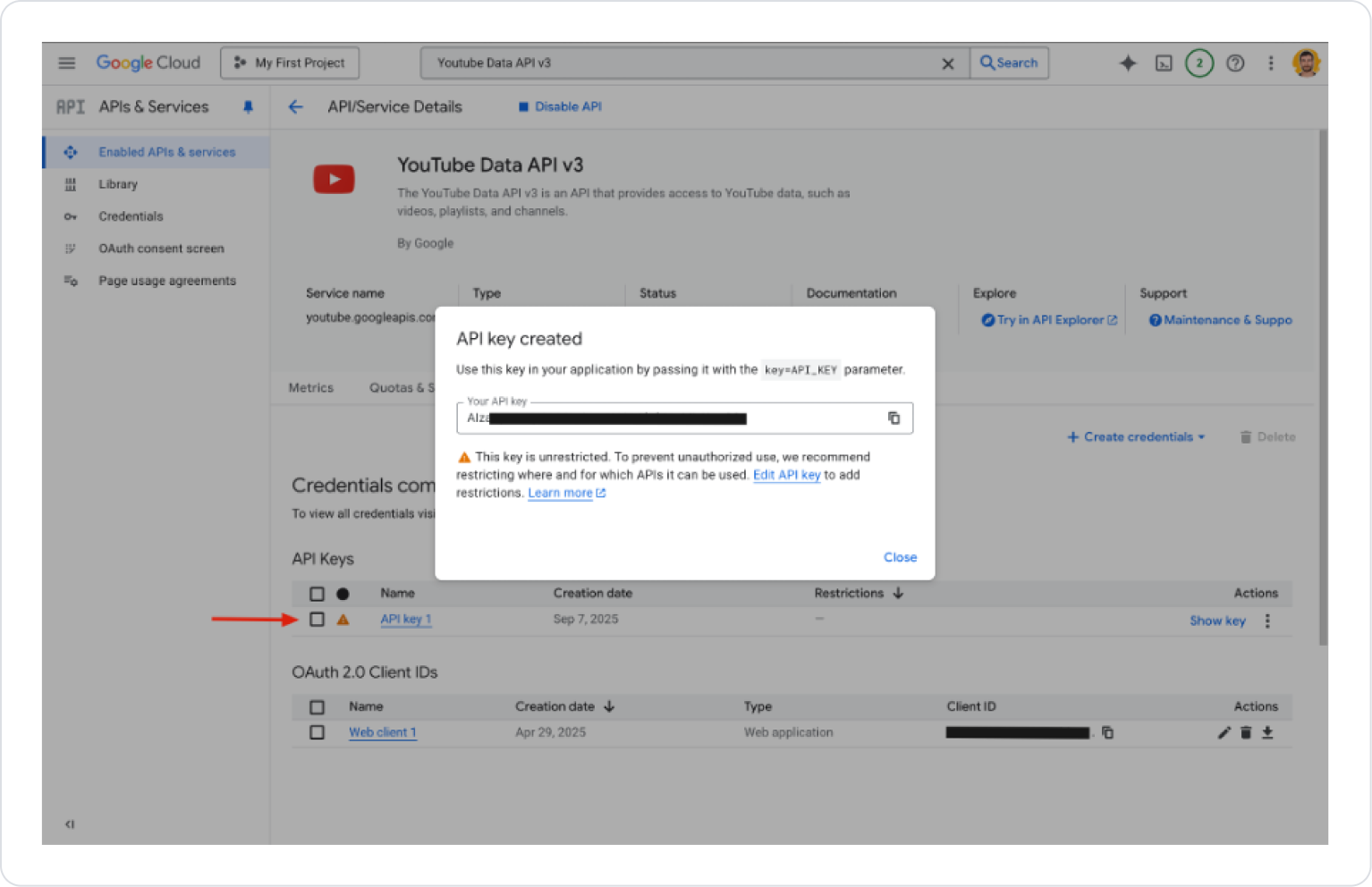Open API key 1 three-dot actions menu
The image size is (1372, 887).
tap(1267, 621)
